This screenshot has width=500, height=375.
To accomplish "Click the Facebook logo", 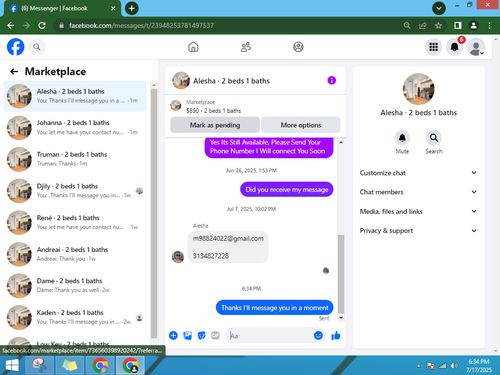I will coord(15,47).
